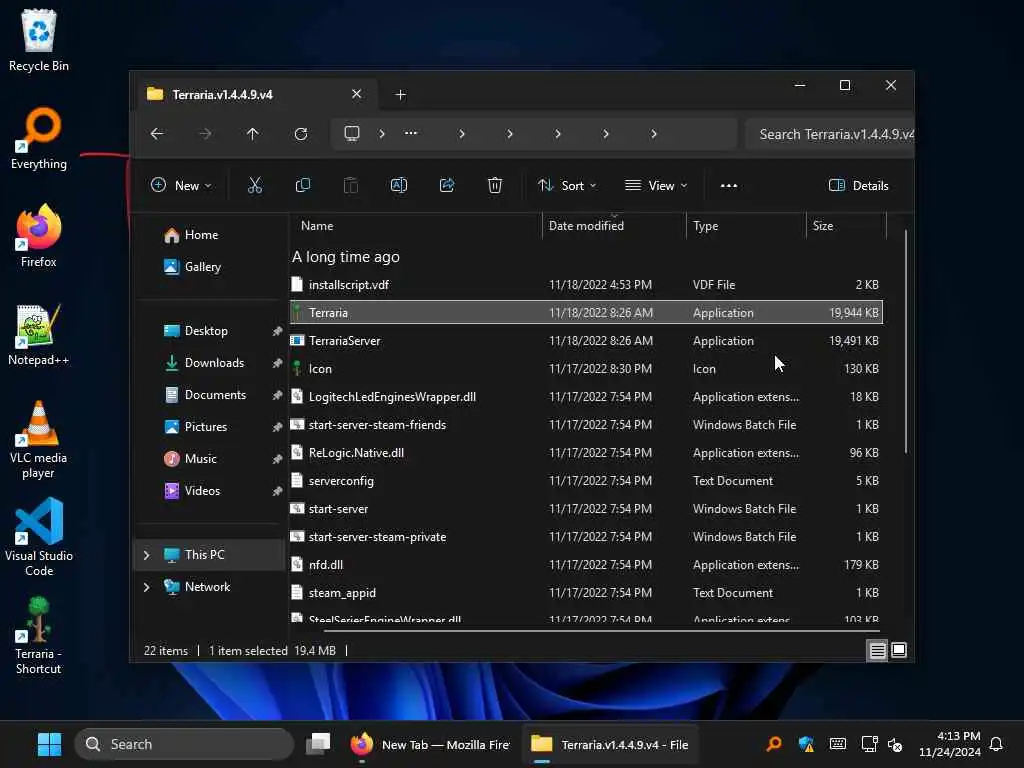Sort by the Name column header
This screenshot has width=1024, height=768.
click(416, 226)
